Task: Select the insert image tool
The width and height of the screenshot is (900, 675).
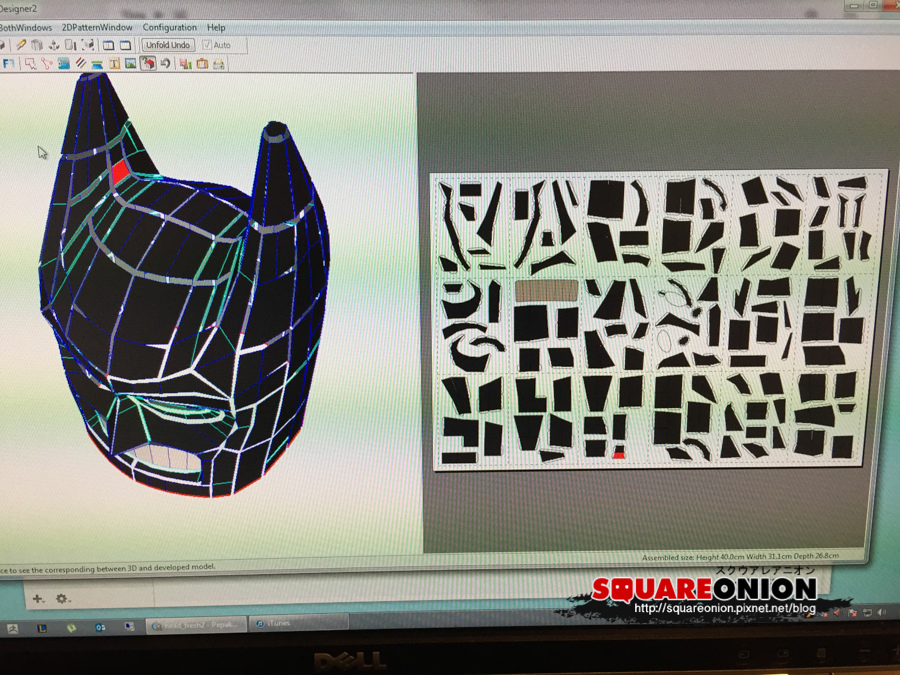Action: pyautogui.click(x=130, y=63)
